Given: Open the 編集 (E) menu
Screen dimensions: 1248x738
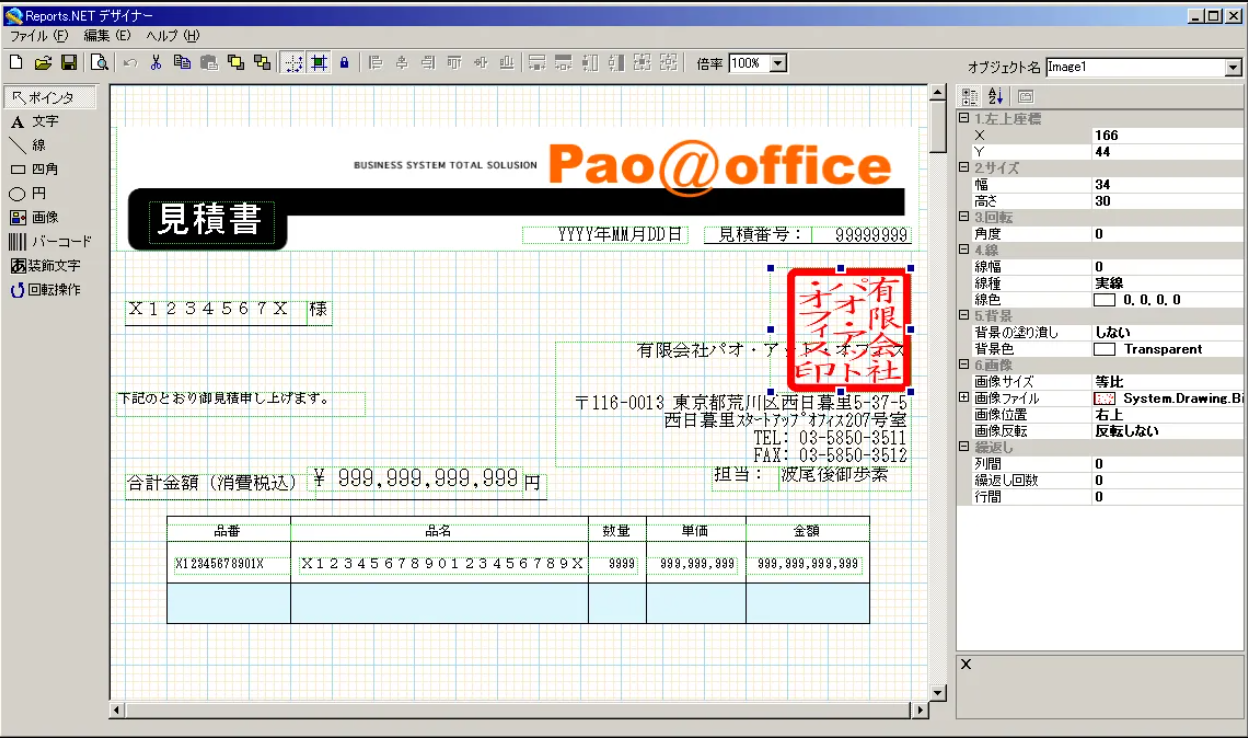Looking at the screenshot, I should pyautogui.click(x=107, y=35).
